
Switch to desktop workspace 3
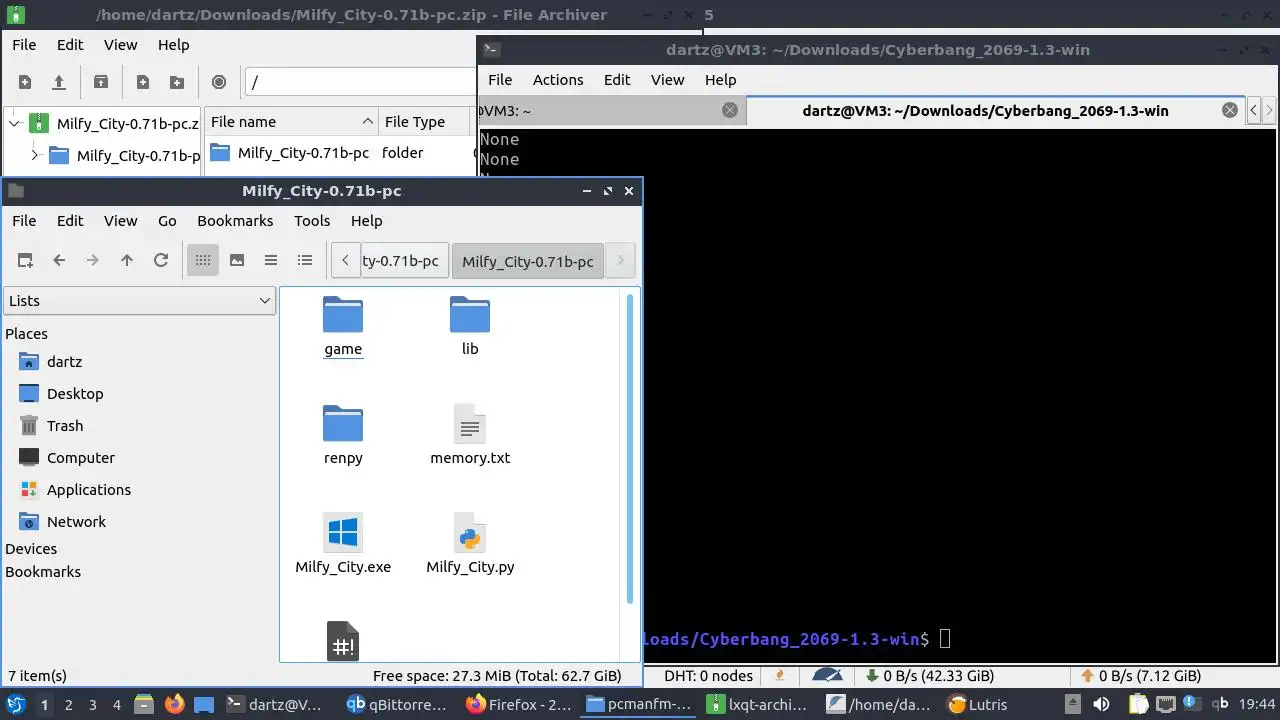point(92,705)
